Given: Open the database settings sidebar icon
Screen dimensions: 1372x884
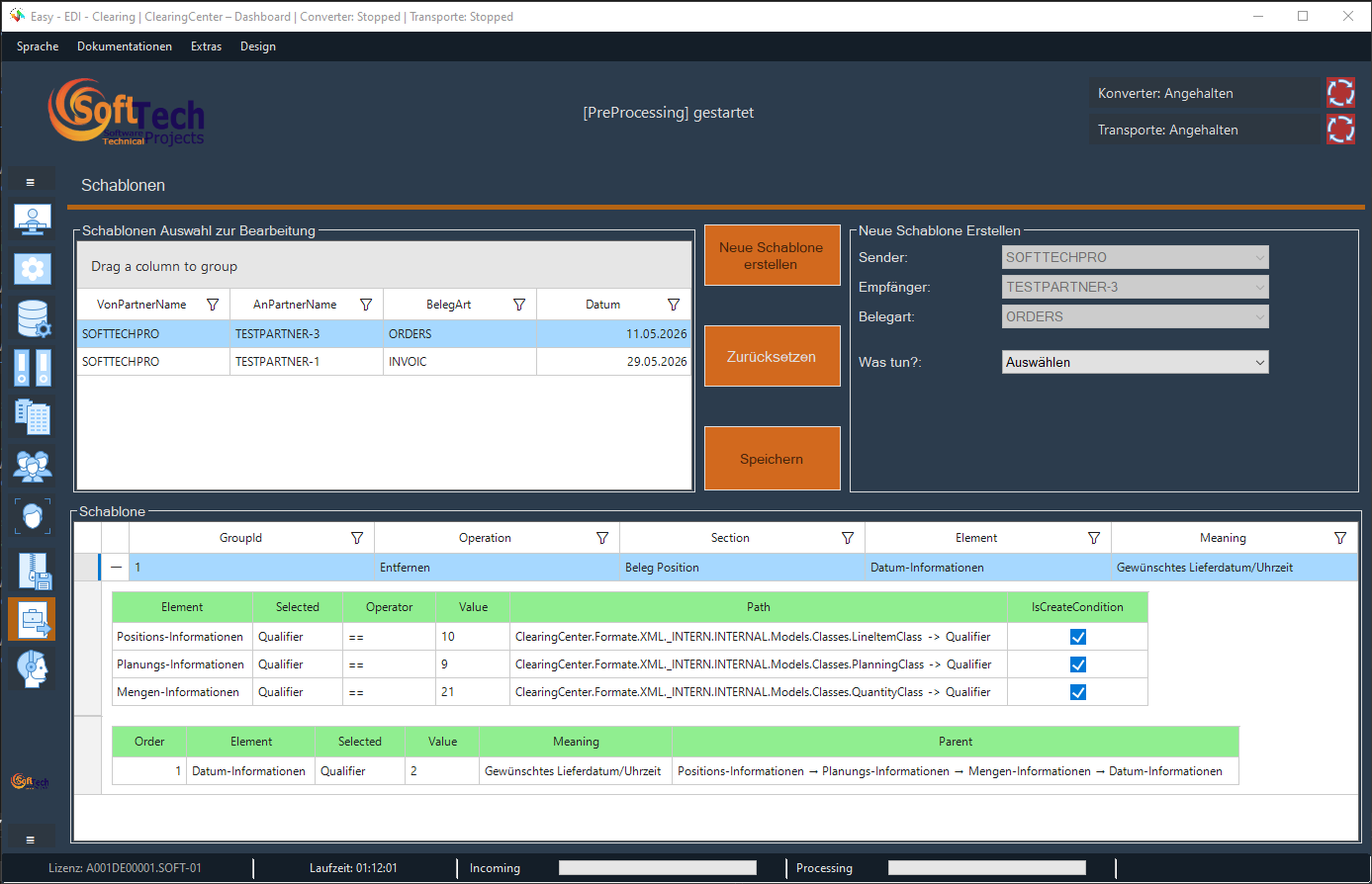Looking at the screenshot, I should click(x=33, y=318).
